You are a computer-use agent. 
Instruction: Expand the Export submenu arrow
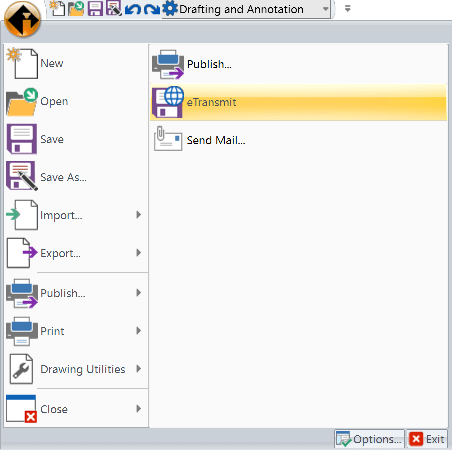click(139, 253)
